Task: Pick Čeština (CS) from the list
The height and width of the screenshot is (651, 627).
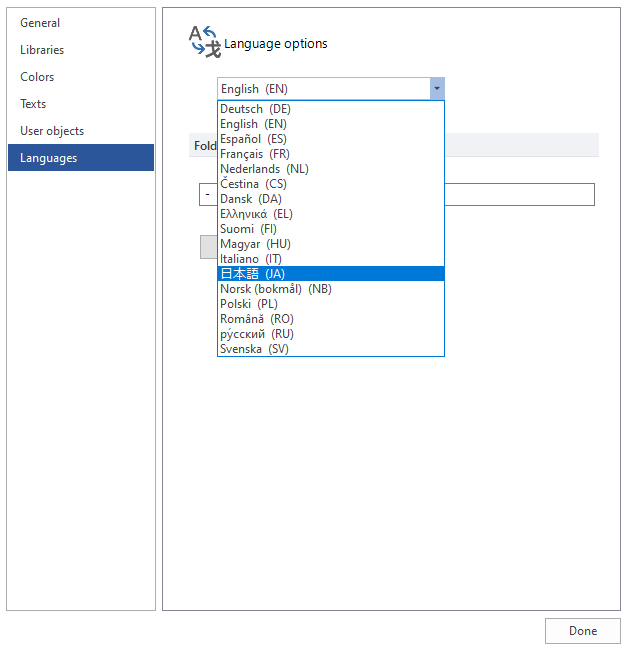Action: [x=331, y=184]
